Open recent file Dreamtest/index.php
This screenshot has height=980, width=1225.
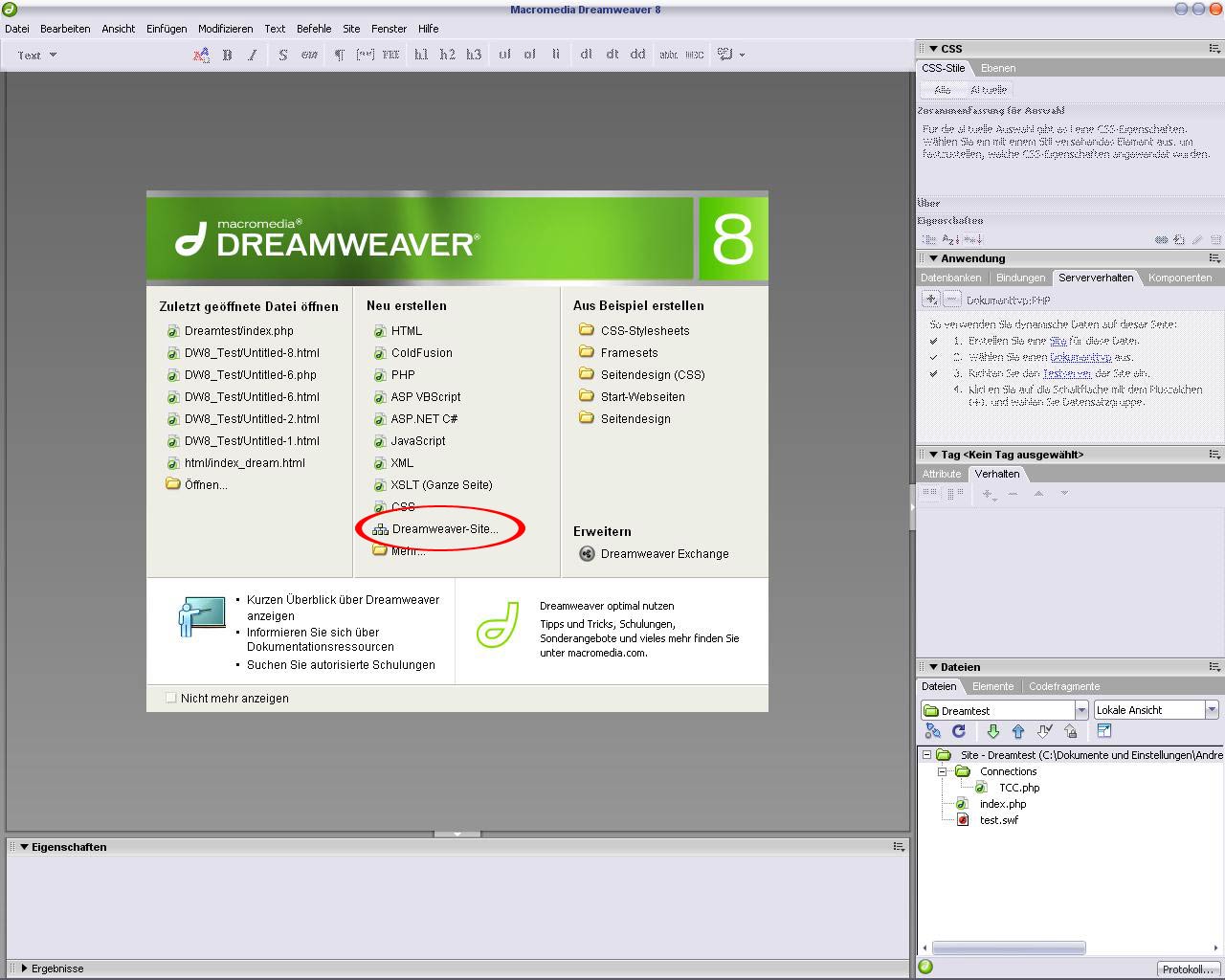tap(231, 331)
